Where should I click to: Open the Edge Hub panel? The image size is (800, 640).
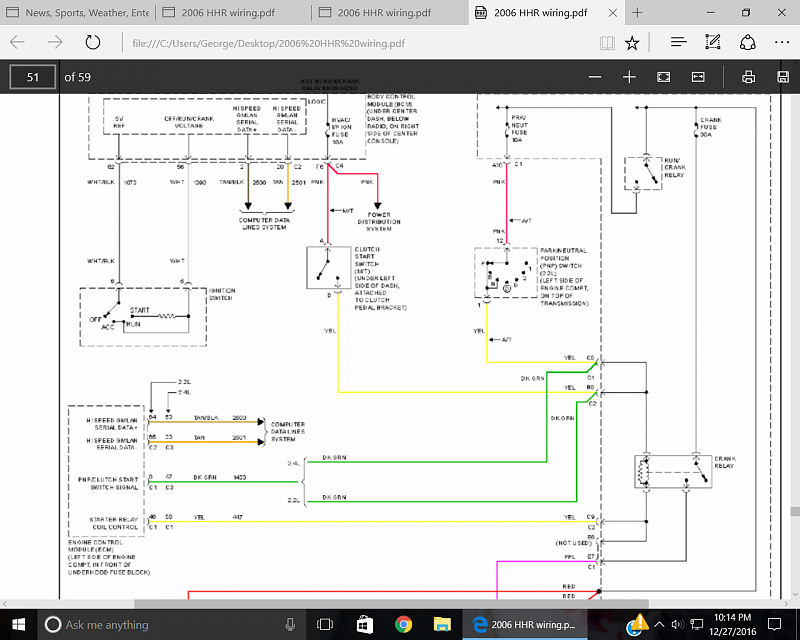coord(679,42)
